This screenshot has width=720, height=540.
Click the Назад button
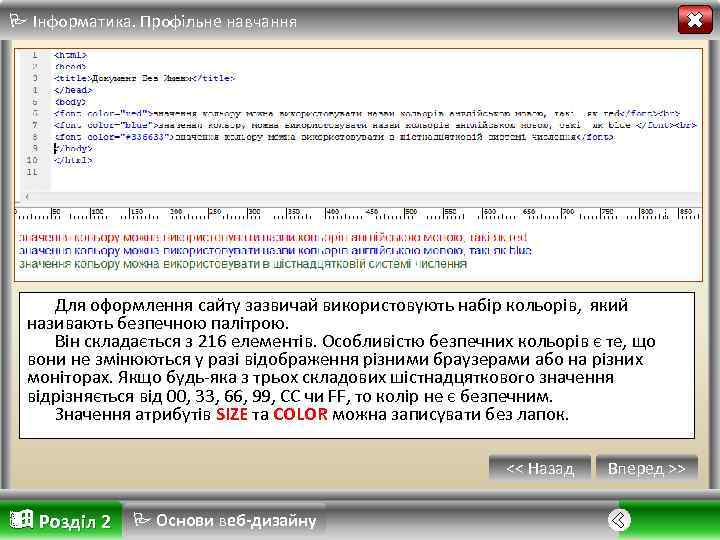540,468
